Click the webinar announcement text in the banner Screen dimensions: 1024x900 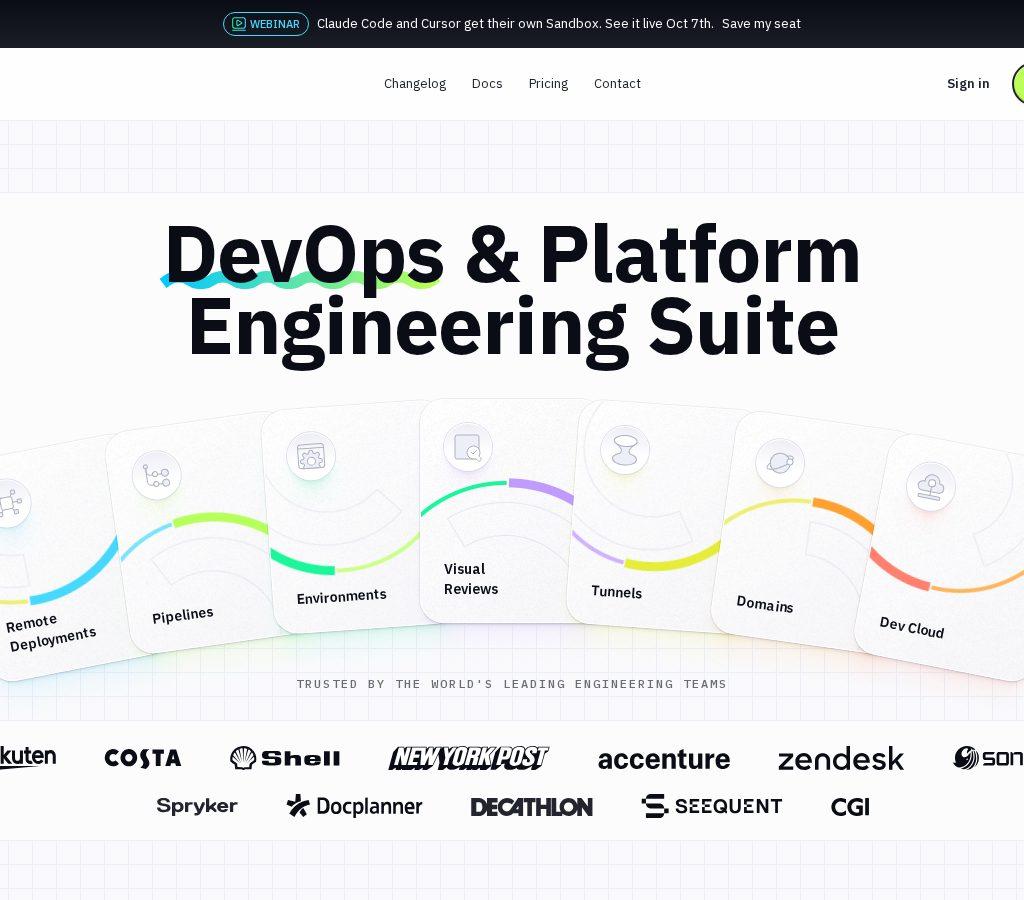click(515, 24)
